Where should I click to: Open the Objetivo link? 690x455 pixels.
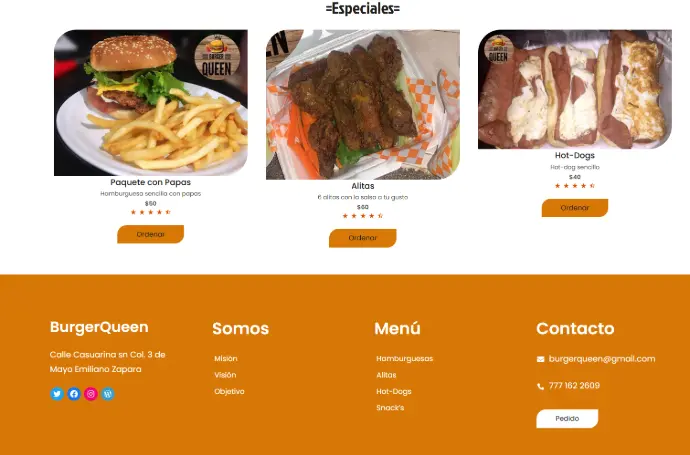(x=229, y=391)
